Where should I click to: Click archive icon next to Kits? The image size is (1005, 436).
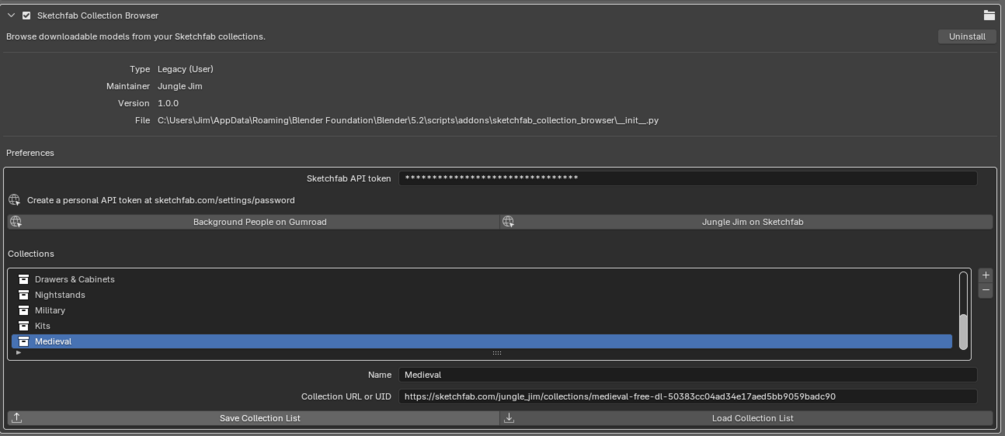point(24,326)
